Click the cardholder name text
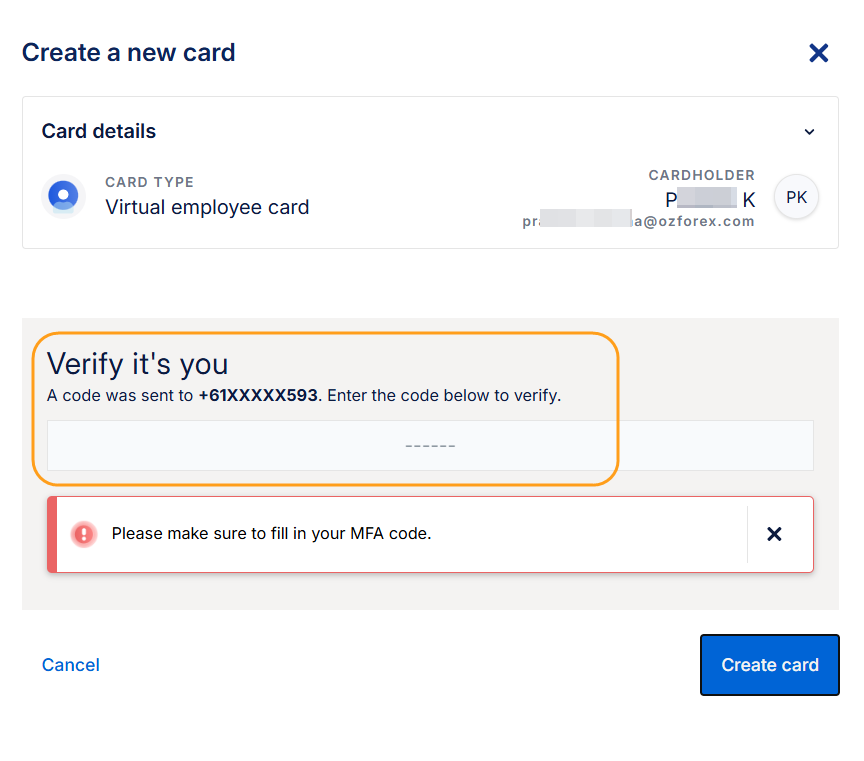Viewport: 864px width, 761px height. point(710,199)
